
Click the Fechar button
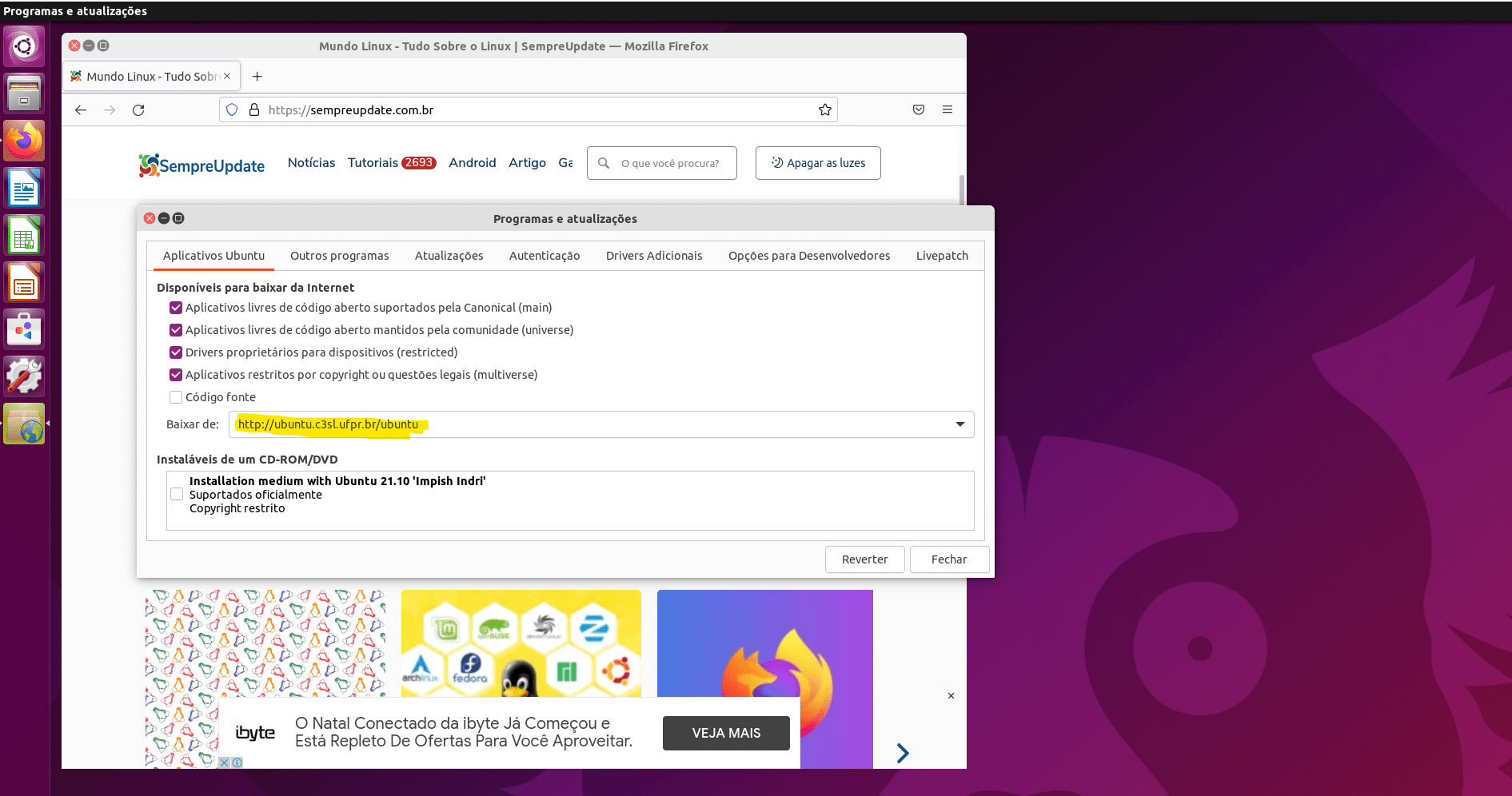[x=949, y=559]
